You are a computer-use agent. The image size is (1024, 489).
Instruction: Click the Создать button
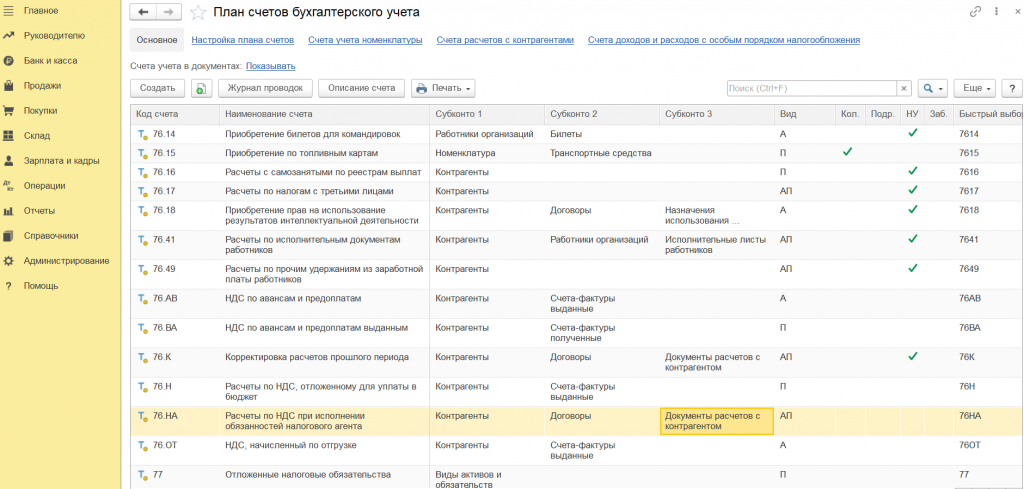pyautogui.click(x=157, y=89)
